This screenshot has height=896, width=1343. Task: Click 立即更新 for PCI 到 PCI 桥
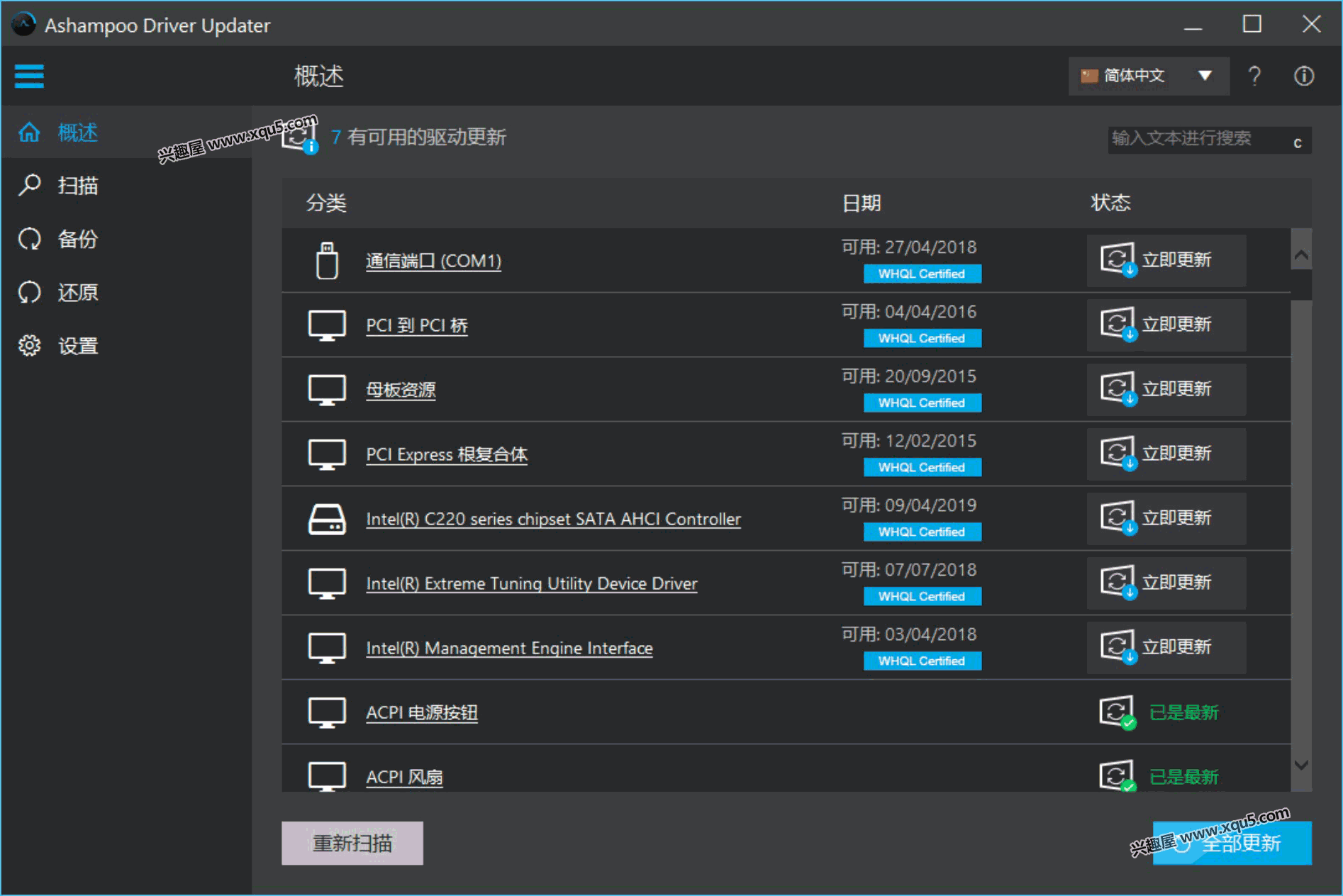(x=1166, y=325)
